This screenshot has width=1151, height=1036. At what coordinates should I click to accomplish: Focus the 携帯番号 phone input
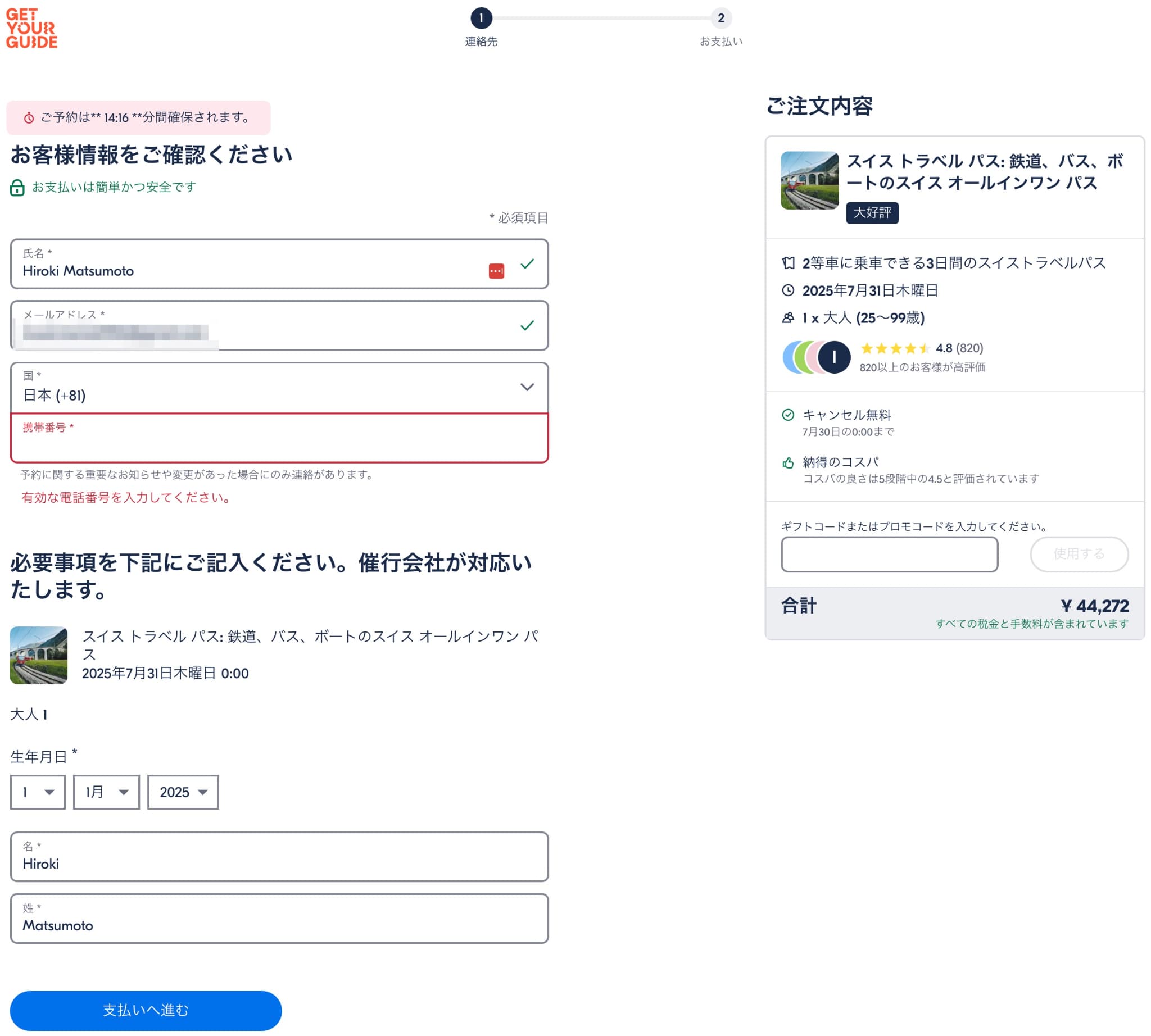279,438
